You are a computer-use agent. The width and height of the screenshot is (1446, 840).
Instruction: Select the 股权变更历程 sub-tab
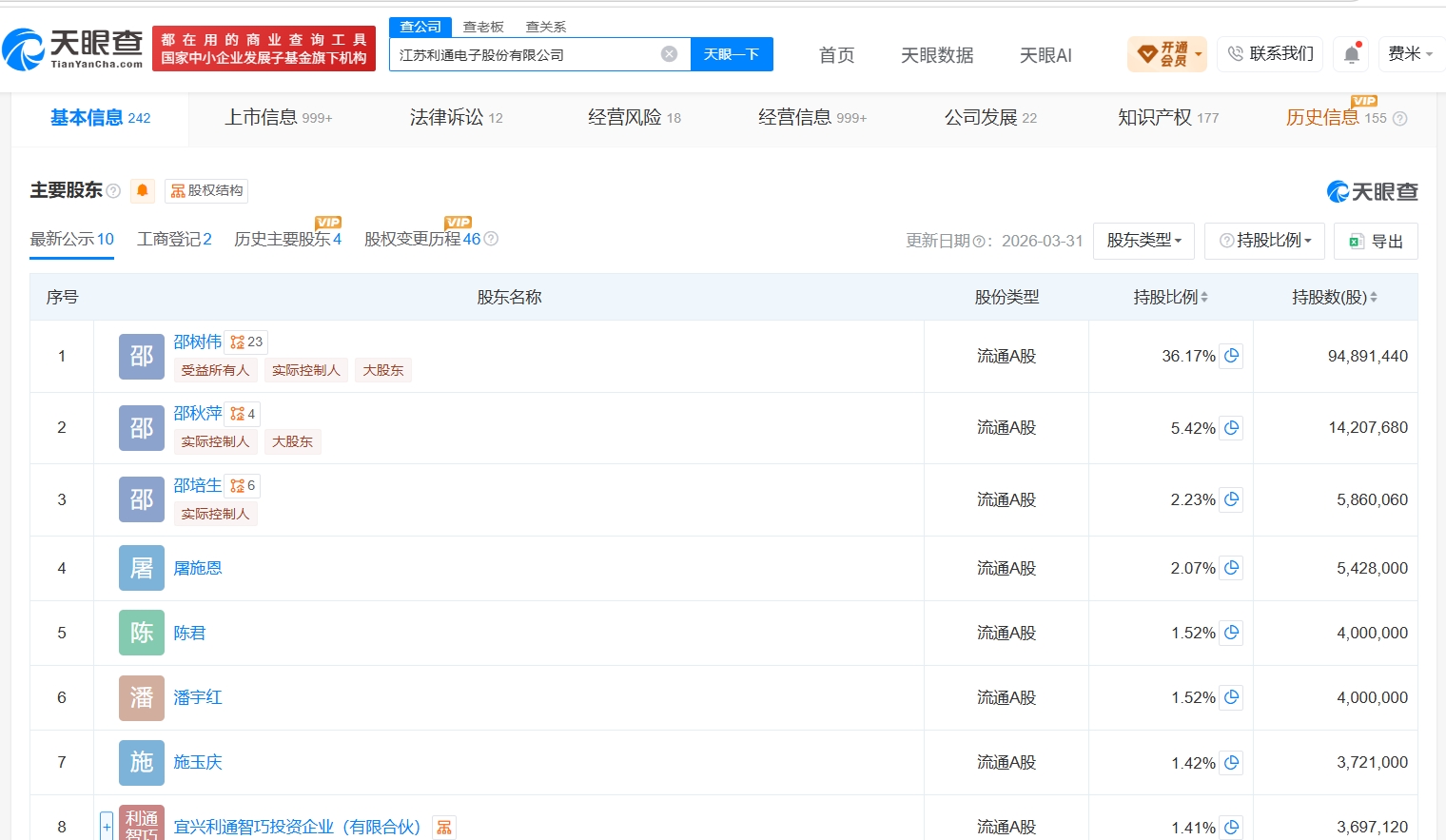click(x=422, y=239)
